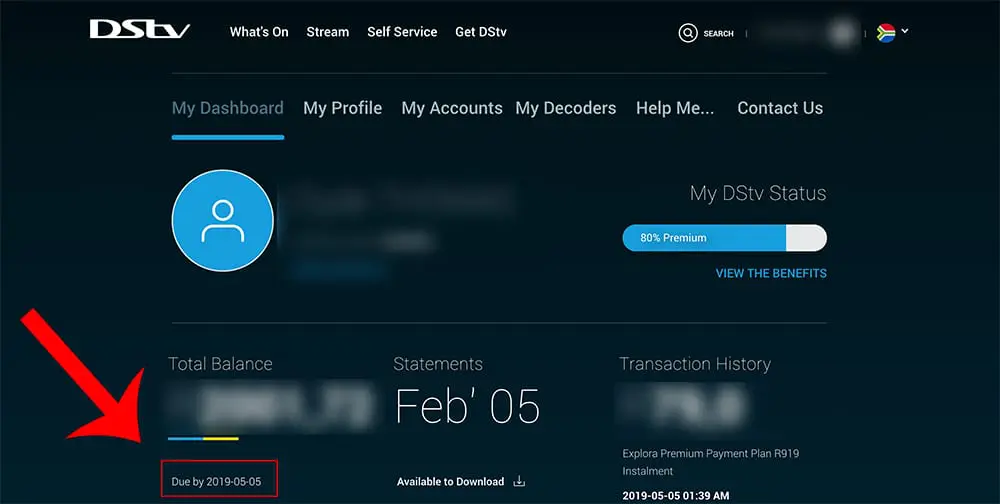Screen dimensions: 1000x504
Task: Click the blue user profile avatar
Action: [x=223, y=221]
